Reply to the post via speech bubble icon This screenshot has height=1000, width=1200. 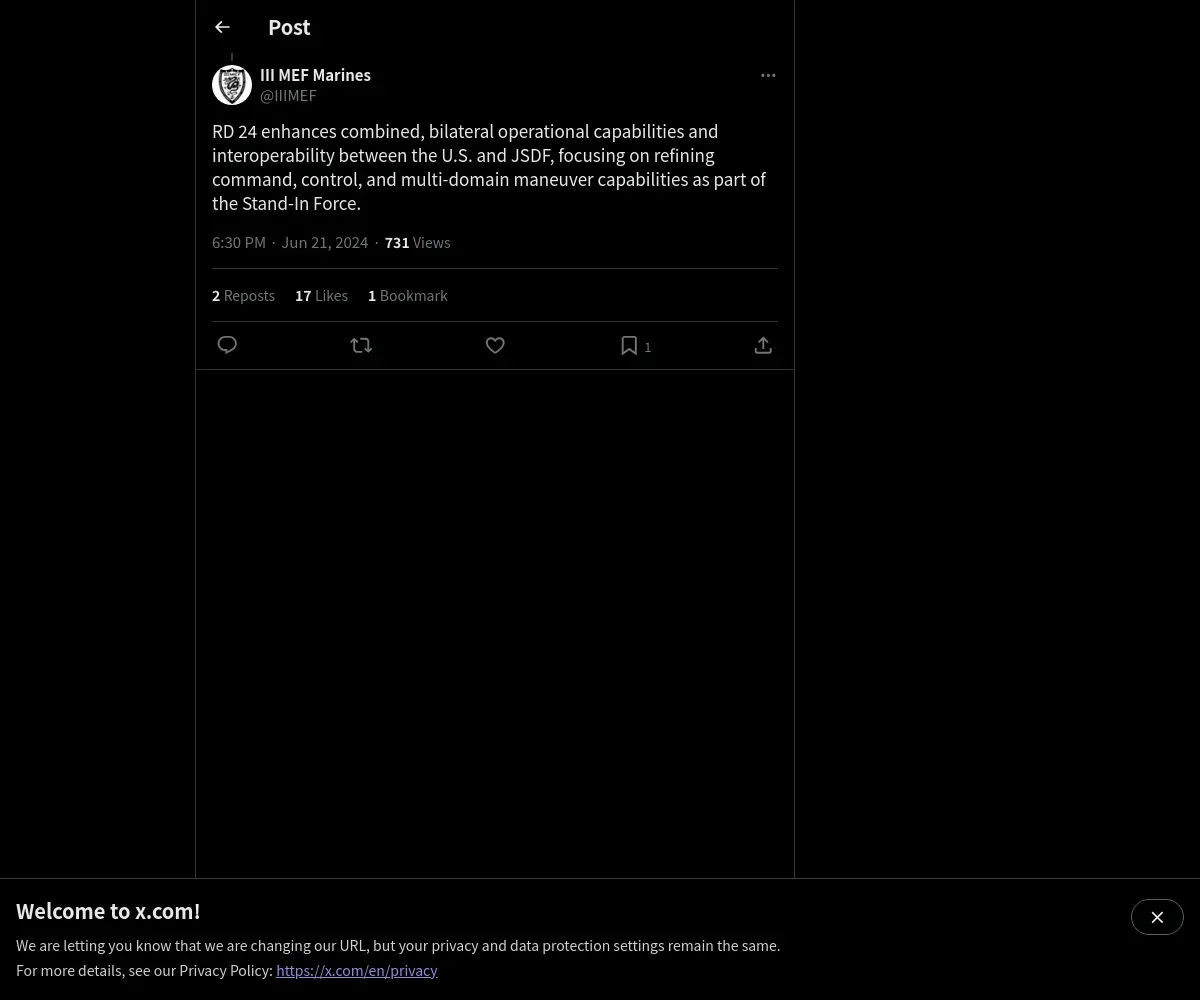227,345
